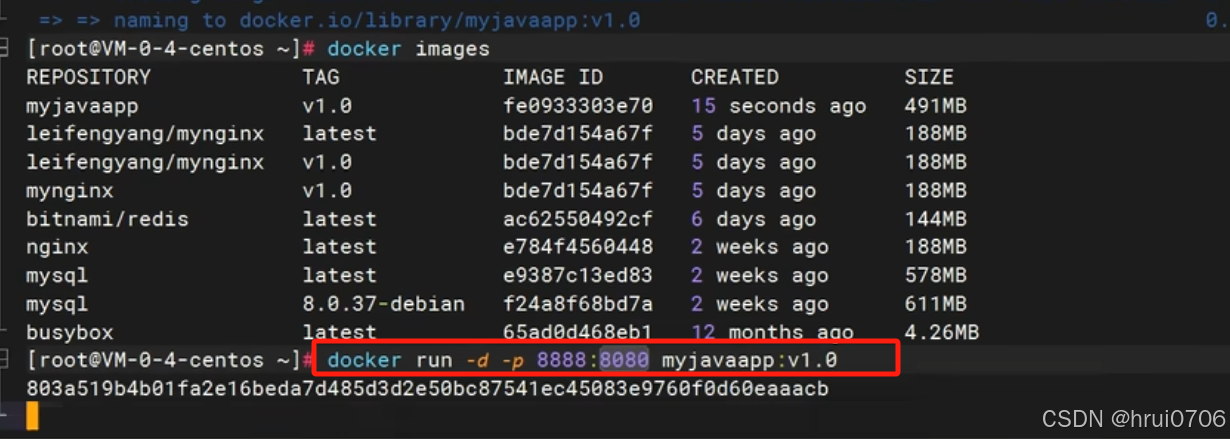Select image ID fe0933303e70
Viewport: 1230px width, 439px height.
[578, 105]
